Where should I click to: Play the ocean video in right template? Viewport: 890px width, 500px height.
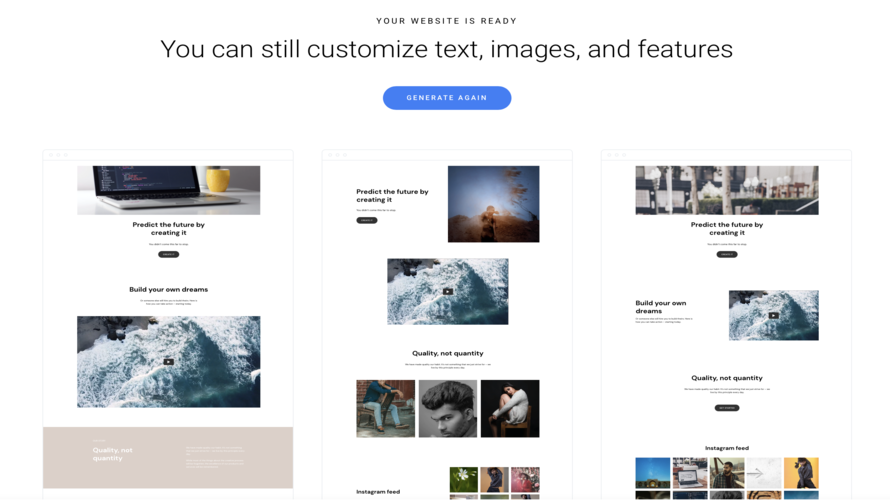773,315
